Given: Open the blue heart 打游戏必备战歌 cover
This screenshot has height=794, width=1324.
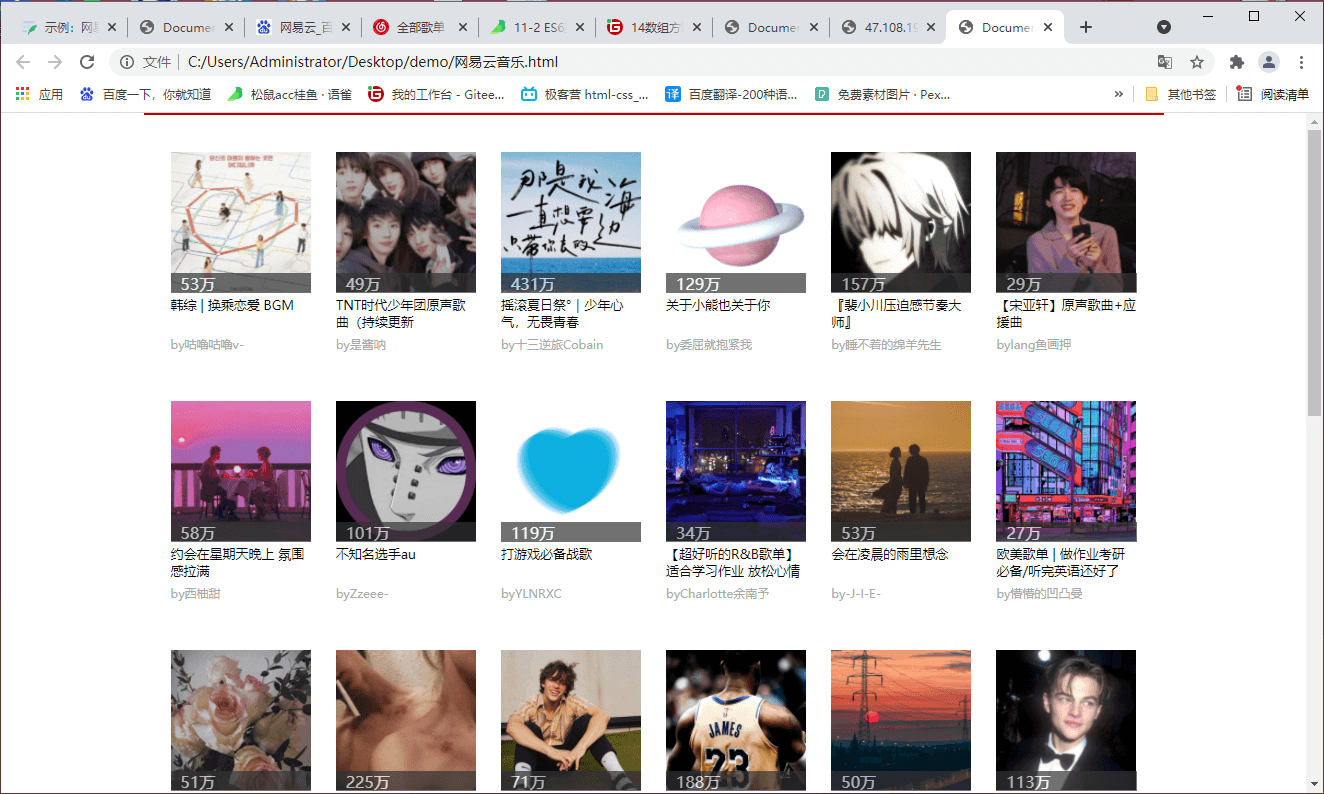Looking at the screenshot, I should pyautogui.click(x=571, y=471).
